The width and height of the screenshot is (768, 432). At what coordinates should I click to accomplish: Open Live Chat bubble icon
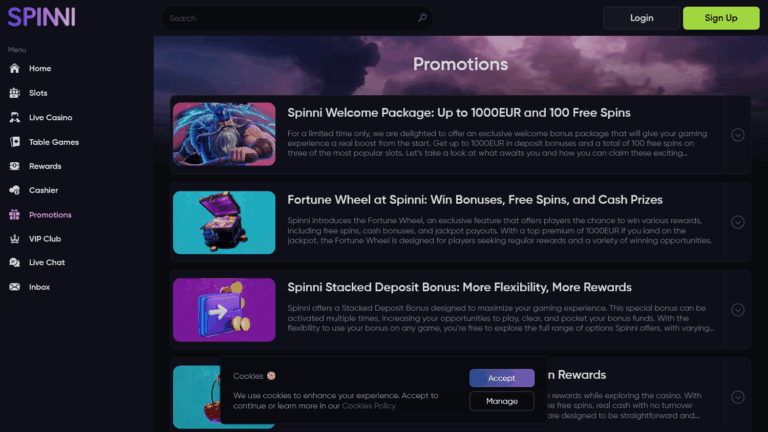tap(15, 263)
